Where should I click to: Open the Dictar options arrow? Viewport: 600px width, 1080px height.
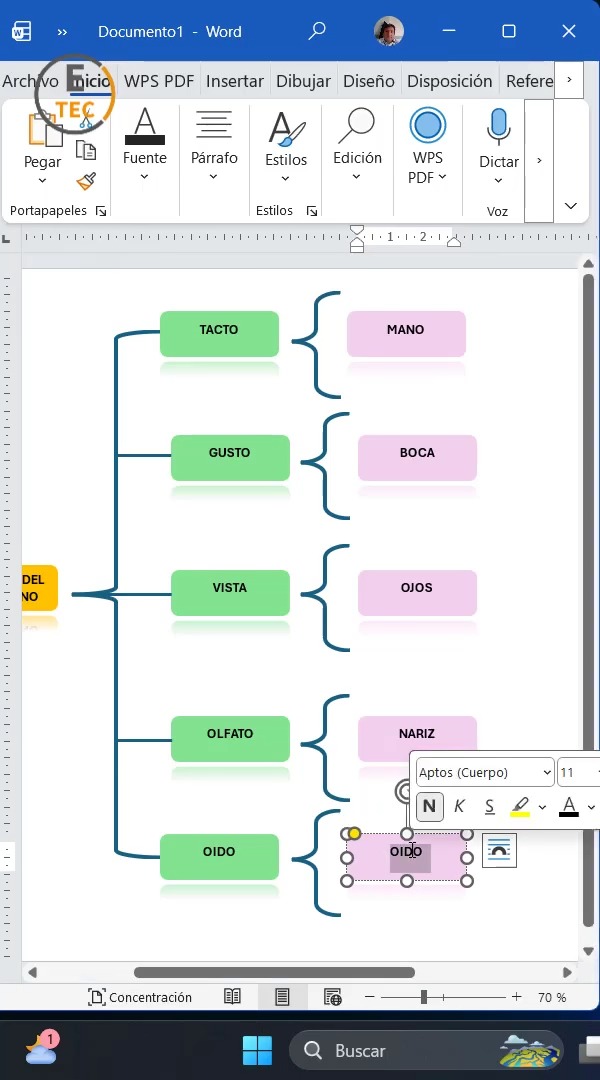coord(499,180)
